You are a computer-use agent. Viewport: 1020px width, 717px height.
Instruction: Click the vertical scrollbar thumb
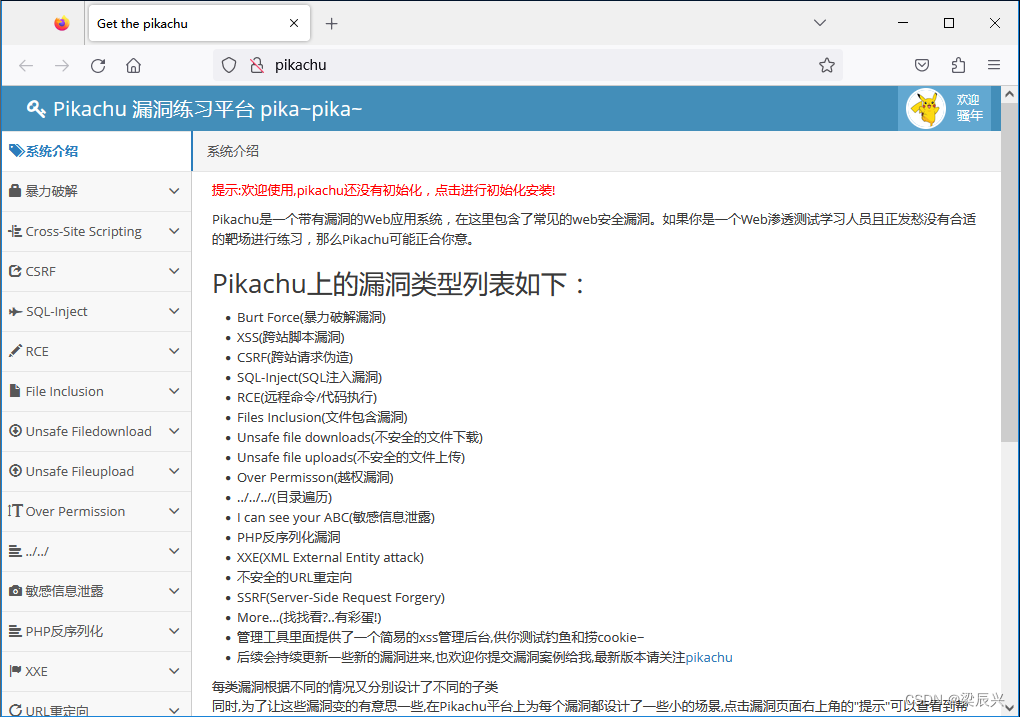(1009, 272)
